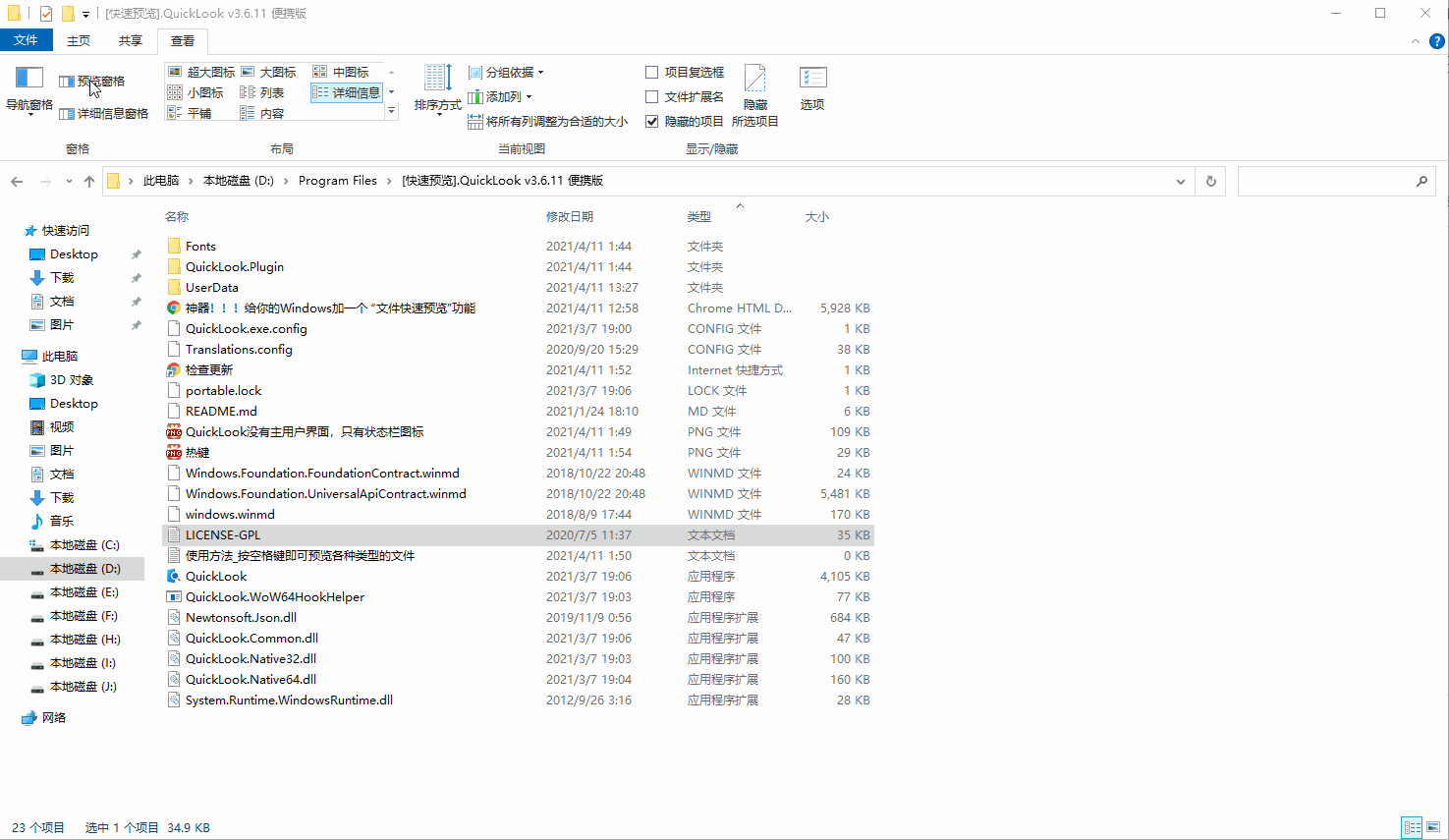Expand the 添加列 dropdown
This screenshot has height=840, width=1449.
tap(501, 95)
